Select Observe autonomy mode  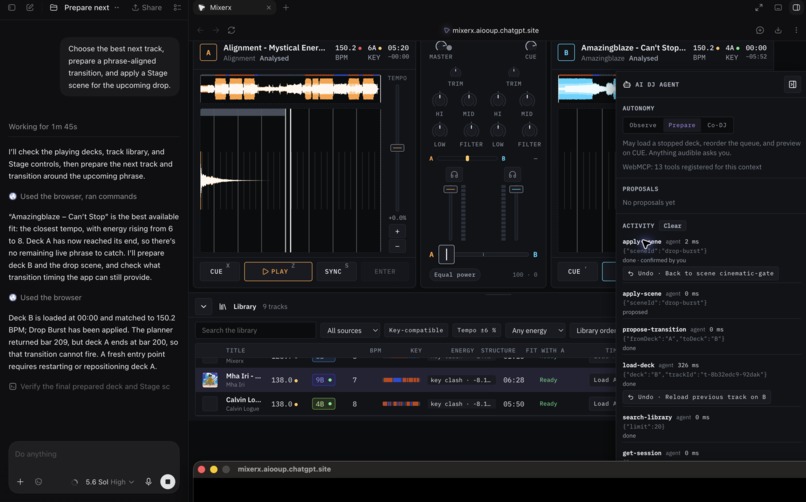point(643,125)
